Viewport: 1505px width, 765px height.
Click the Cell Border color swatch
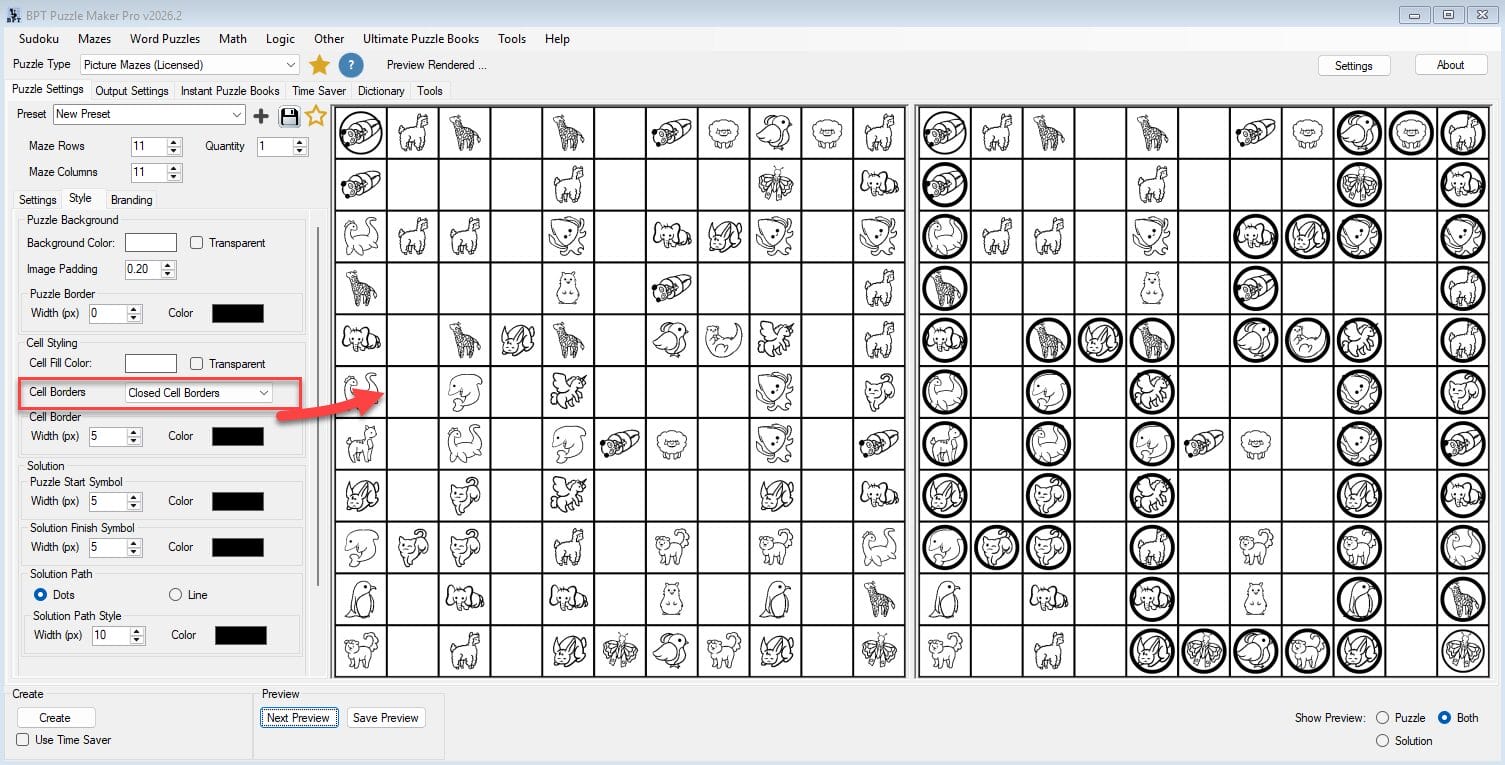(x=238, y=437)
